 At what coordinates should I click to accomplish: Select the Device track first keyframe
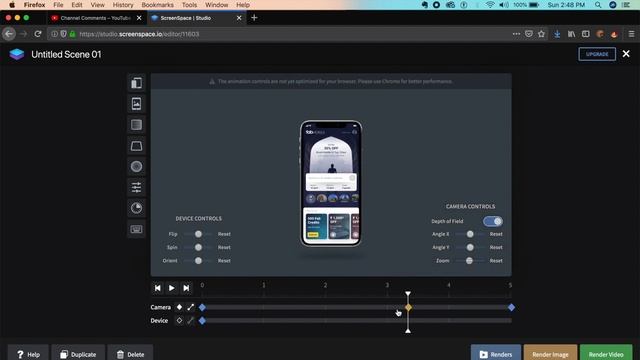click(x=202, y=321)
